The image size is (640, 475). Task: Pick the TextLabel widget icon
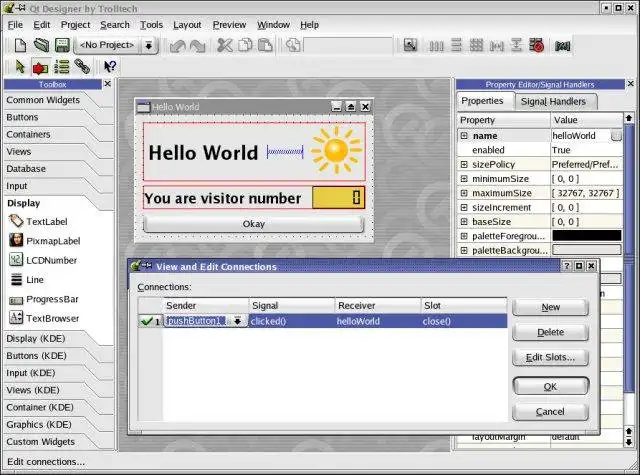pos(16,221)
